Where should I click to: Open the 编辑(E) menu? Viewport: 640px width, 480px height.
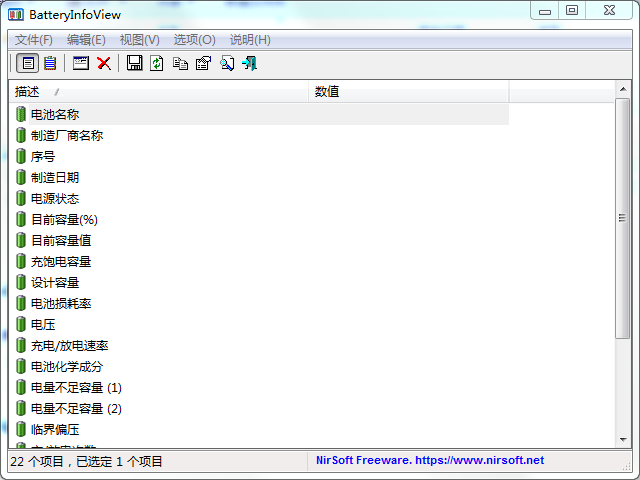pos(86,40)
